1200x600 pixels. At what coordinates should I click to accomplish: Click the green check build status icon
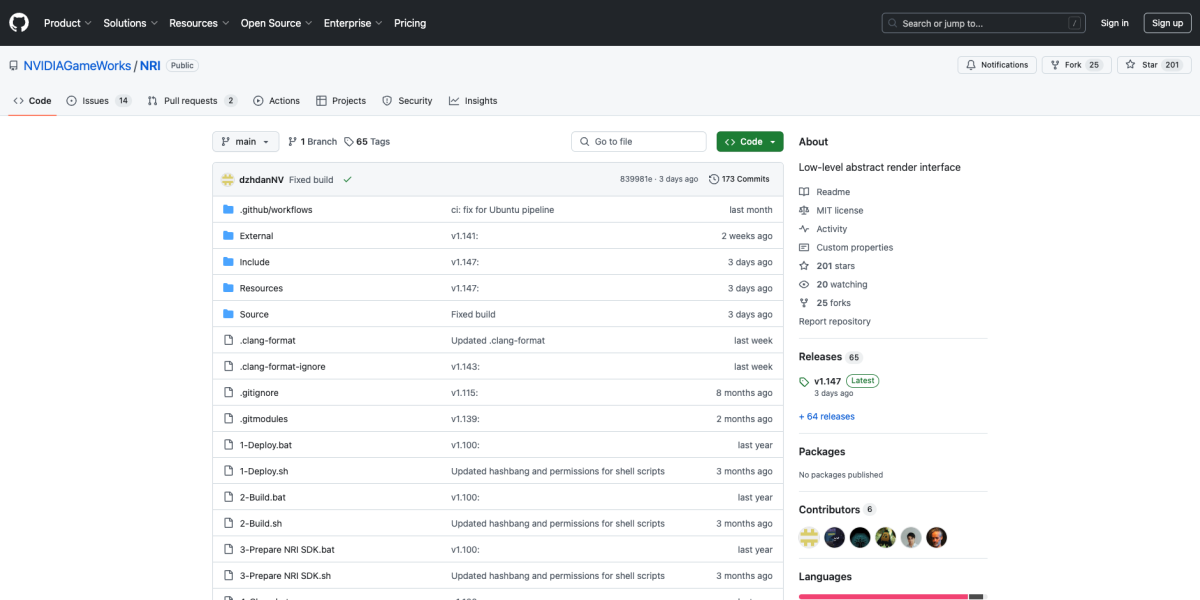point(347,180)
